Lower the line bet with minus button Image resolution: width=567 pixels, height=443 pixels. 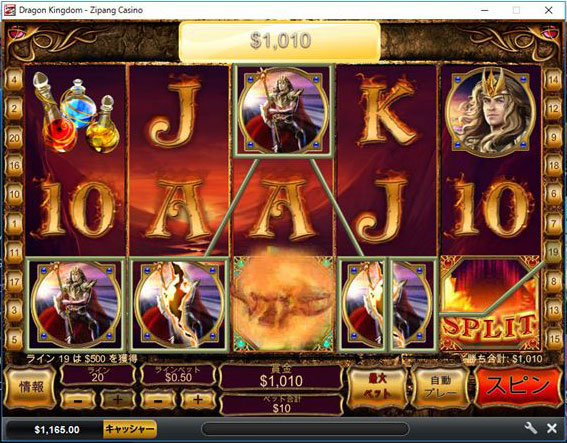coord(158,400)
